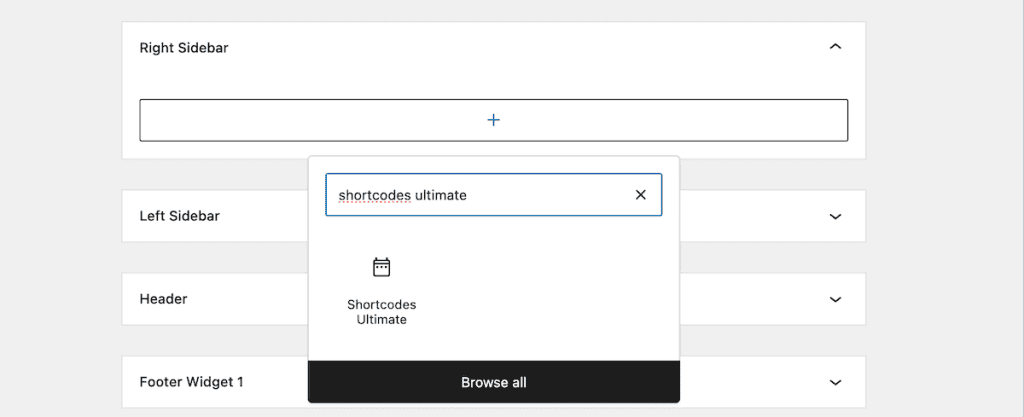Click the Header area heading

pos(163,299)
